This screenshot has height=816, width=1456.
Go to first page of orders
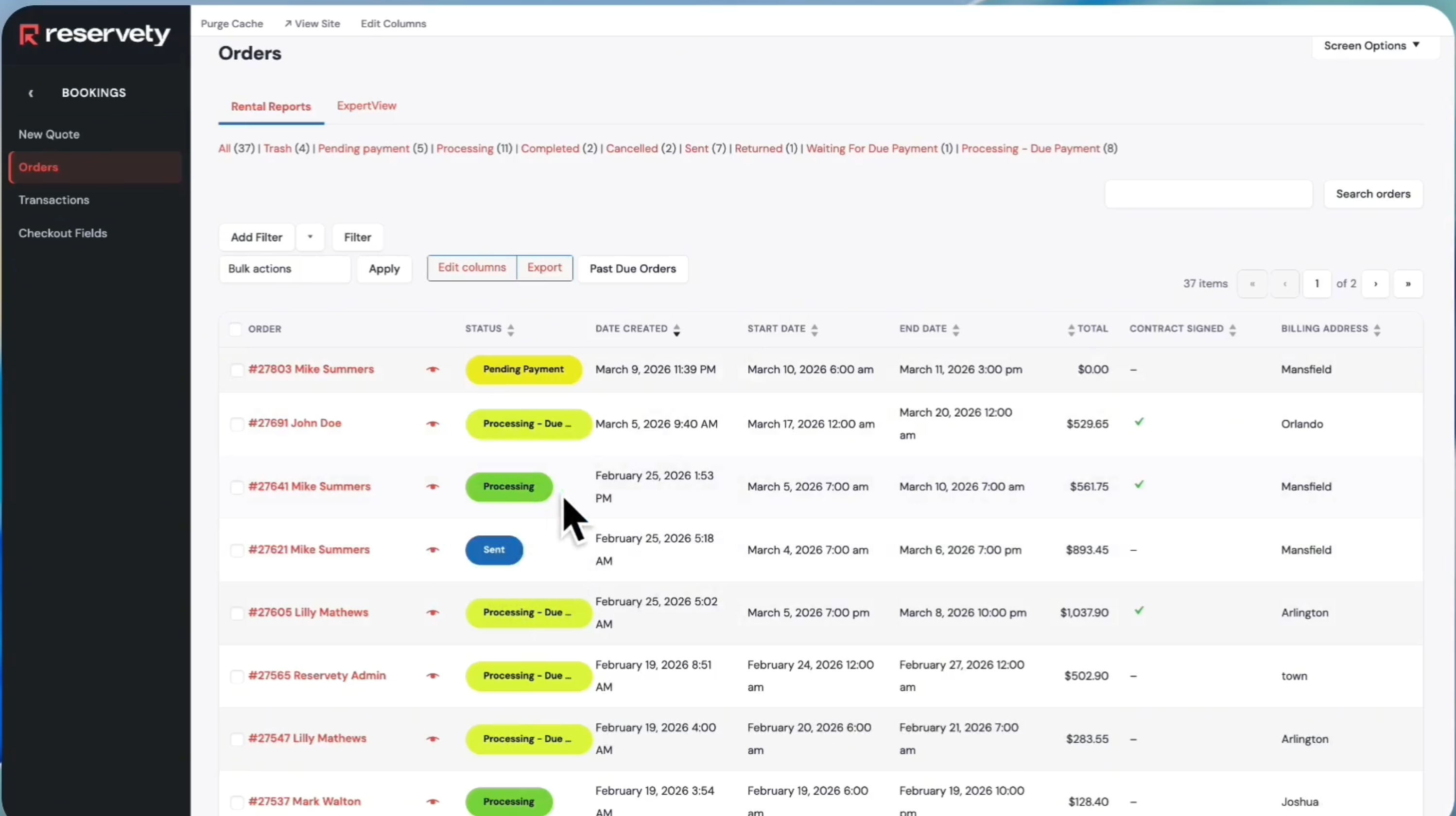tap(1252, 284)
